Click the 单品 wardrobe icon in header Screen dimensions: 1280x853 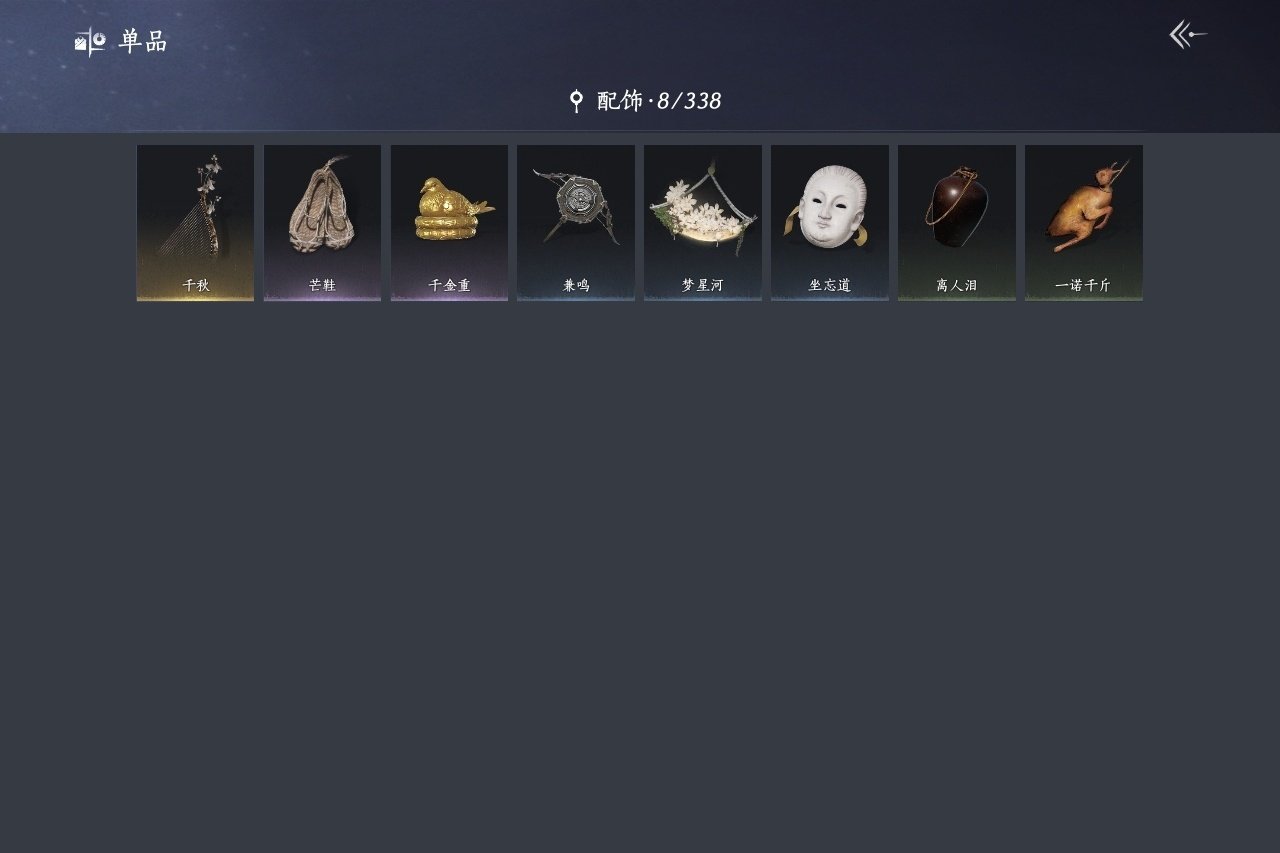[x=90, y=41]
